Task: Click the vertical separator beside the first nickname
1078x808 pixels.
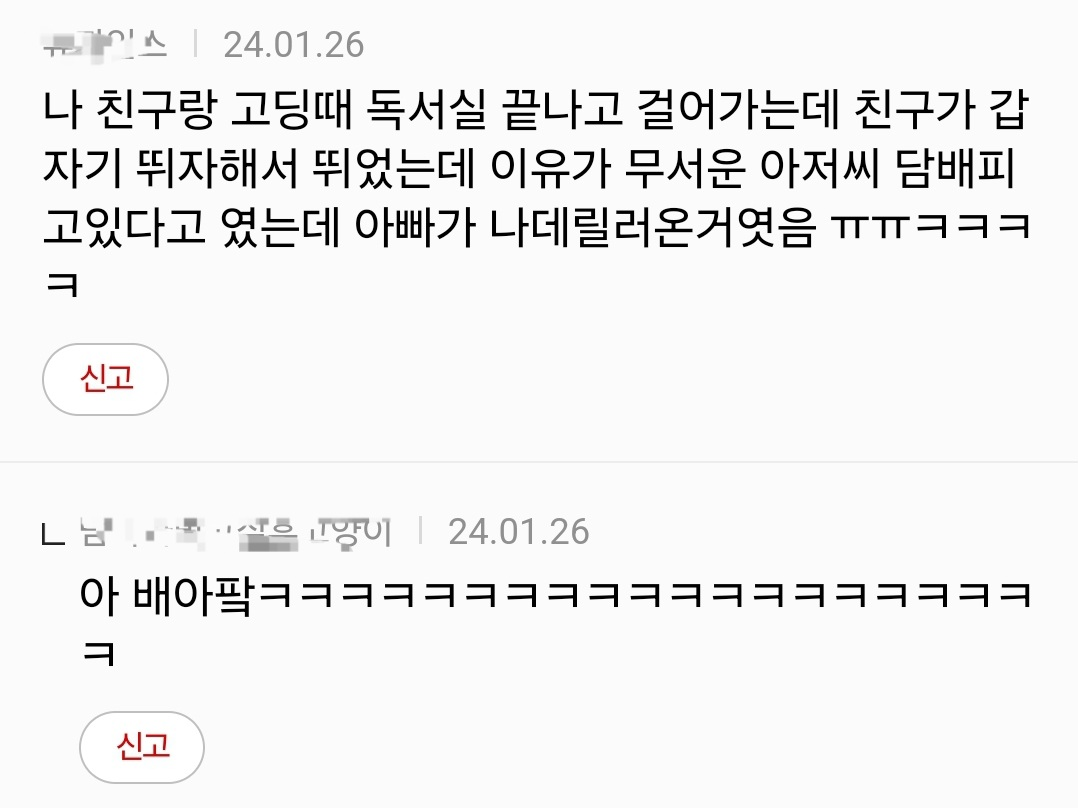Action: [x=196, y=43]
